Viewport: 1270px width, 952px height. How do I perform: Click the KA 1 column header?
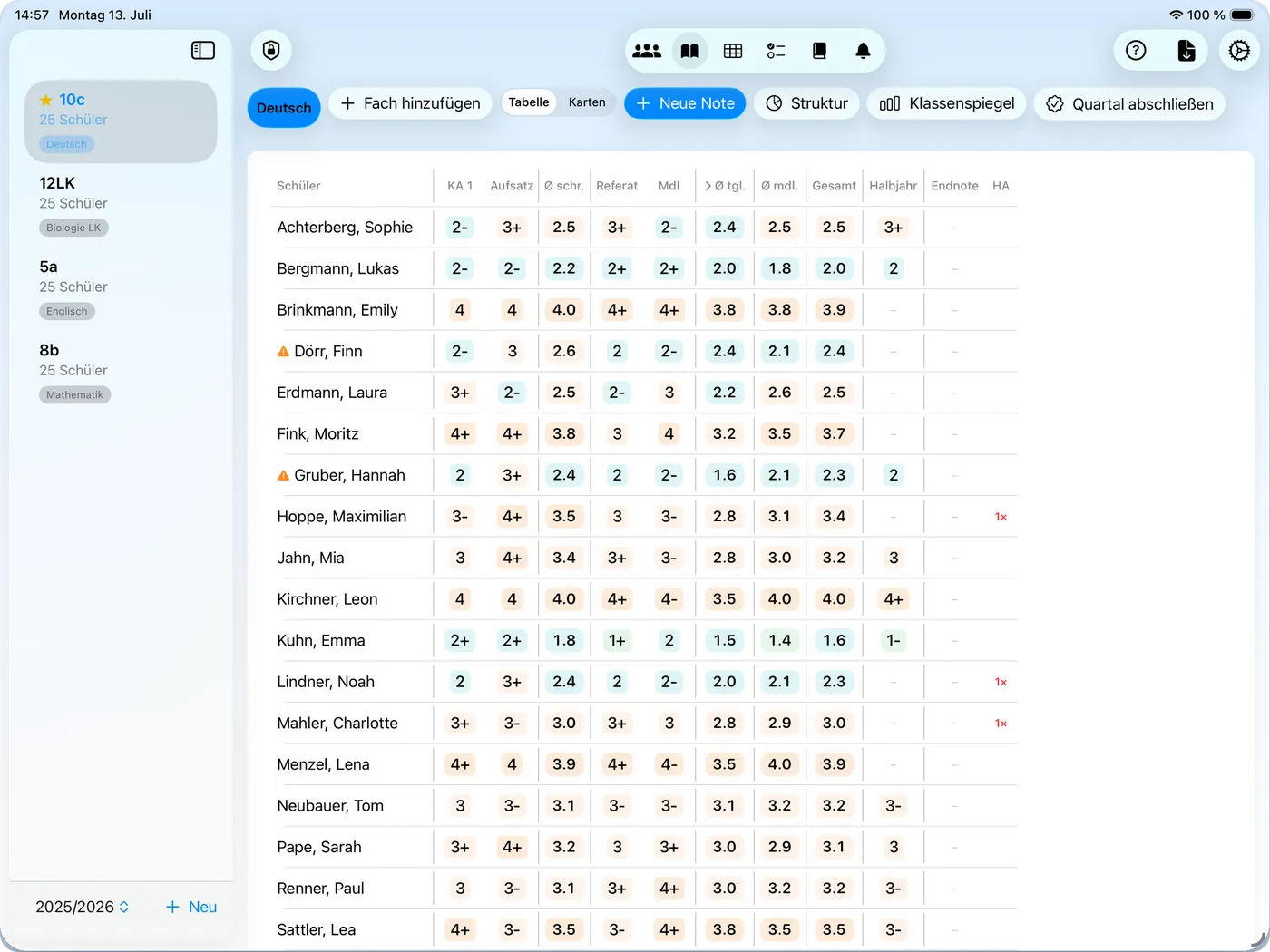coord(460,186)
